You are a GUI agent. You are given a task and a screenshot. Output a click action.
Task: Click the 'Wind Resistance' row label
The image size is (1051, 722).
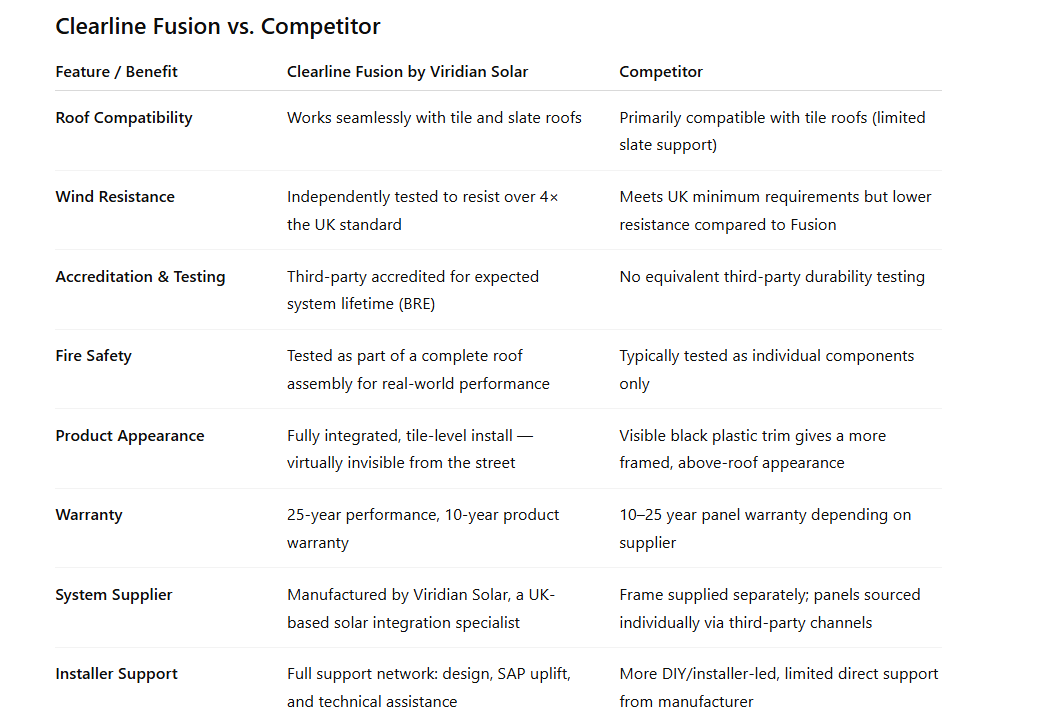(x=115, y=196)
